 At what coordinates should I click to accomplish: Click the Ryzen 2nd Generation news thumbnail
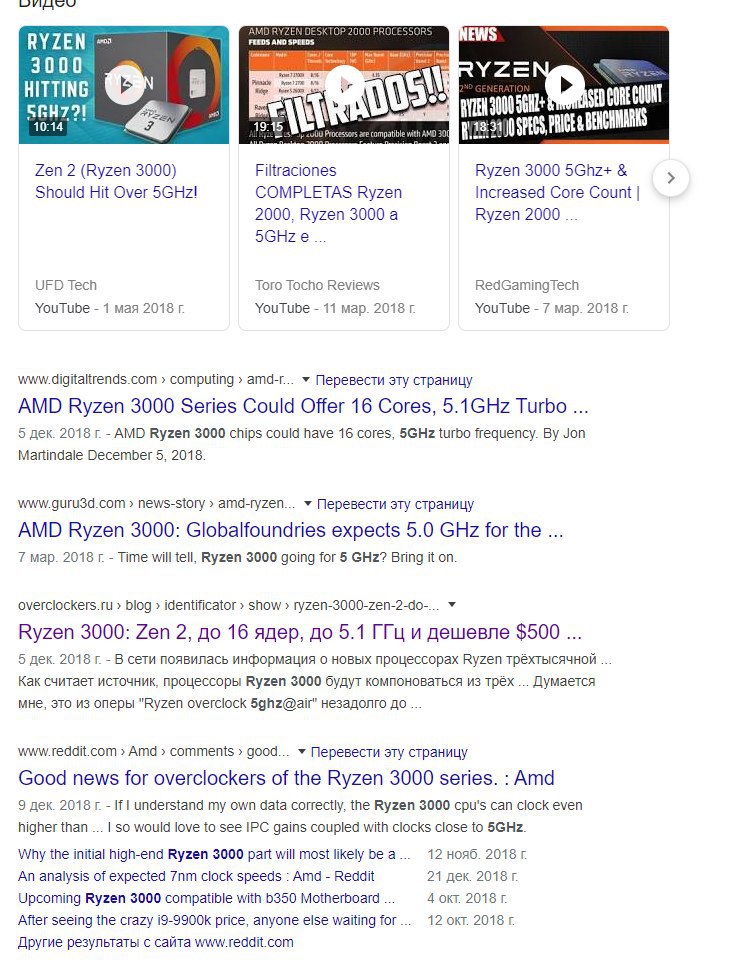(564, 85)
